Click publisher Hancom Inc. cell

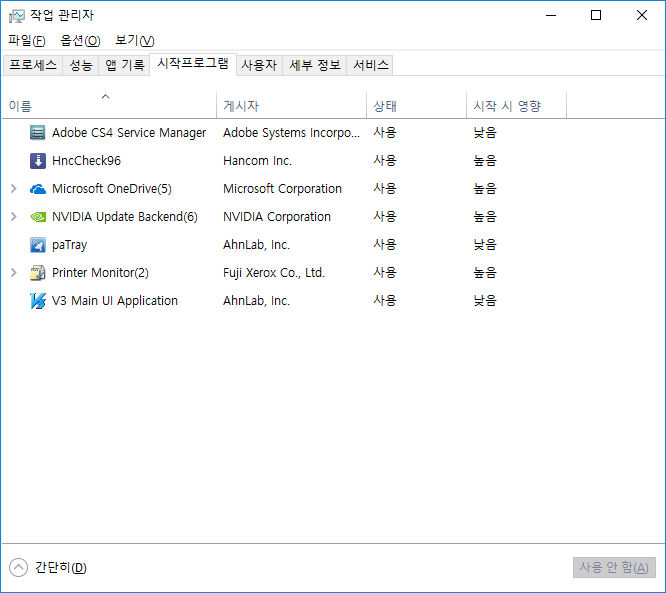point(257,161)
